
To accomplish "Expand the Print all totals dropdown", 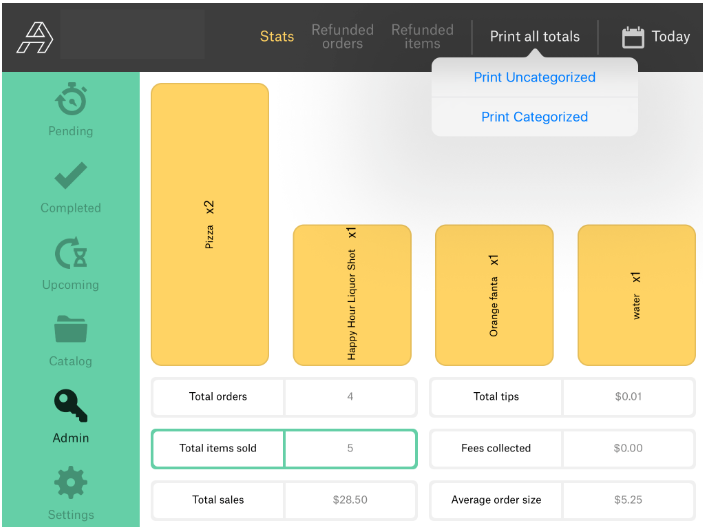I will tap(534, 37).
